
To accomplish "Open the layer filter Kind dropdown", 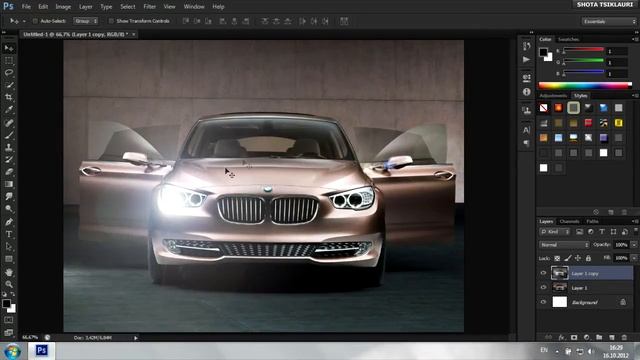I will click(x=555, y=232).
